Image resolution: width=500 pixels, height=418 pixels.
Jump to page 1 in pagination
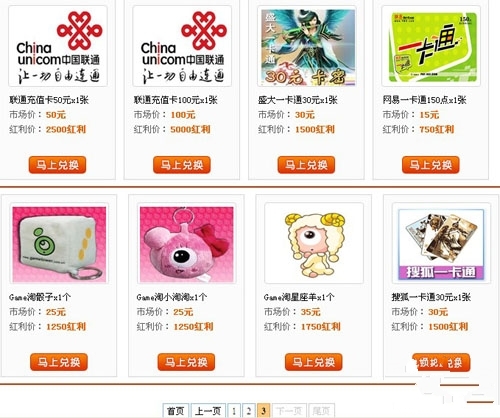click(x=234, y=411)
